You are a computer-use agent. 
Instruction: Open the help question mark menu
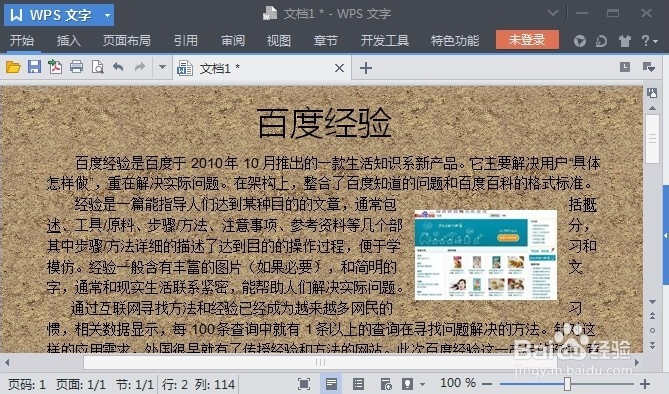649,41
